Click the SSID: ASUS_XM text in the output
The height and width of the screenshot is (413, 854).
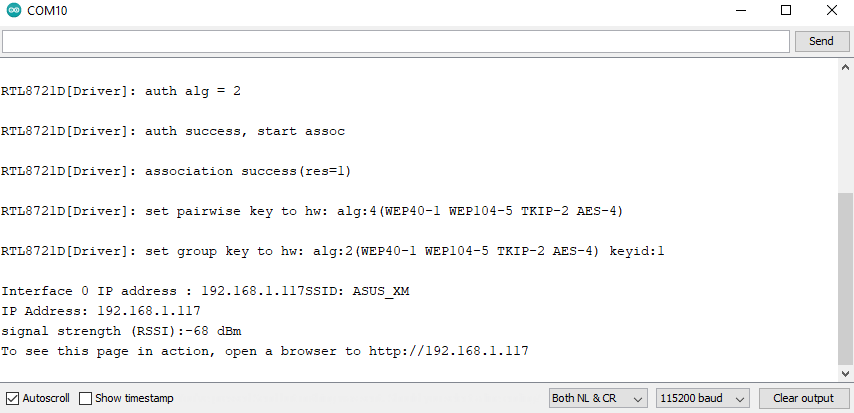(357, 291)
